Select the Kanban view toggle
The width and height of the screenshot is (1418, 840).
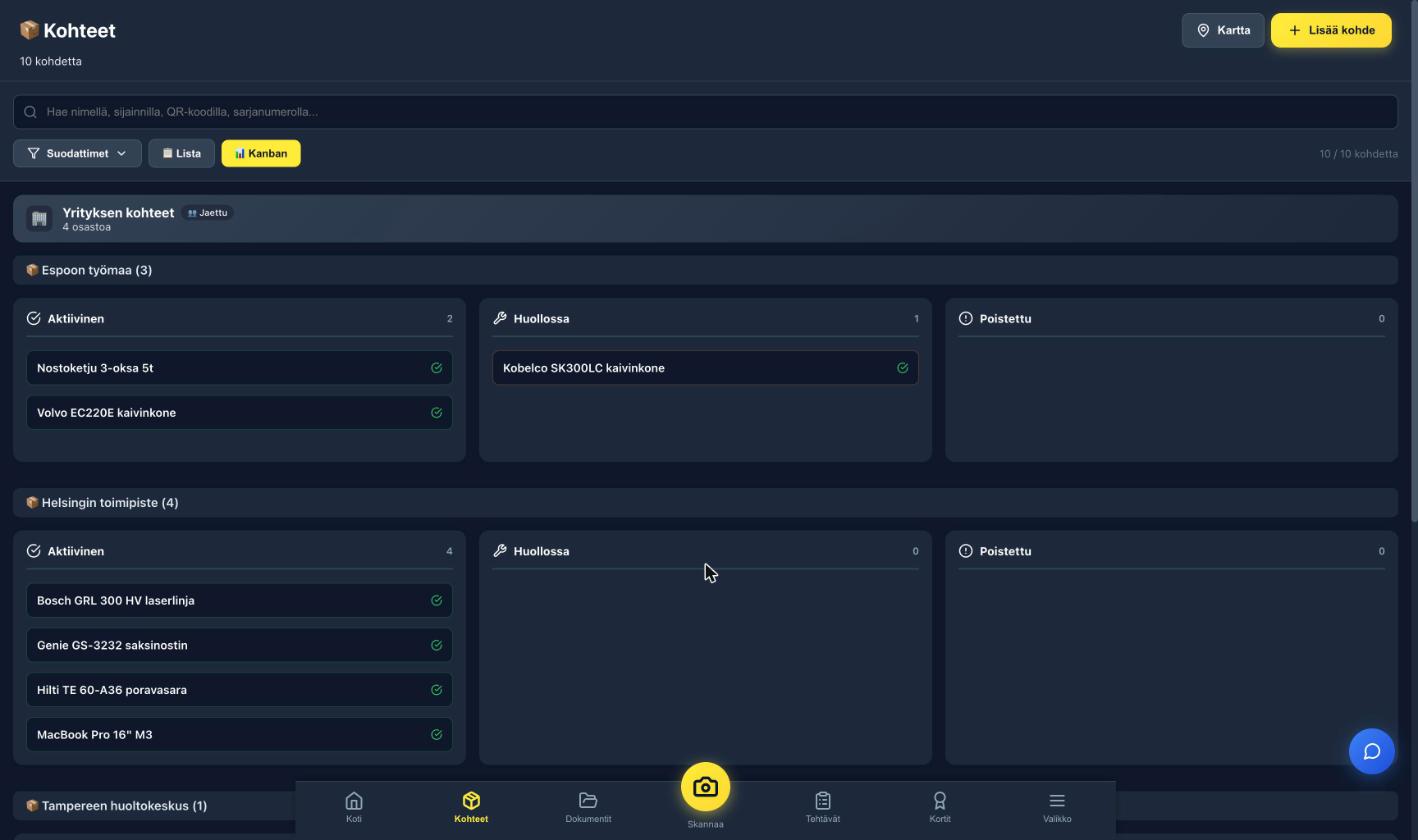coord(261,153)
